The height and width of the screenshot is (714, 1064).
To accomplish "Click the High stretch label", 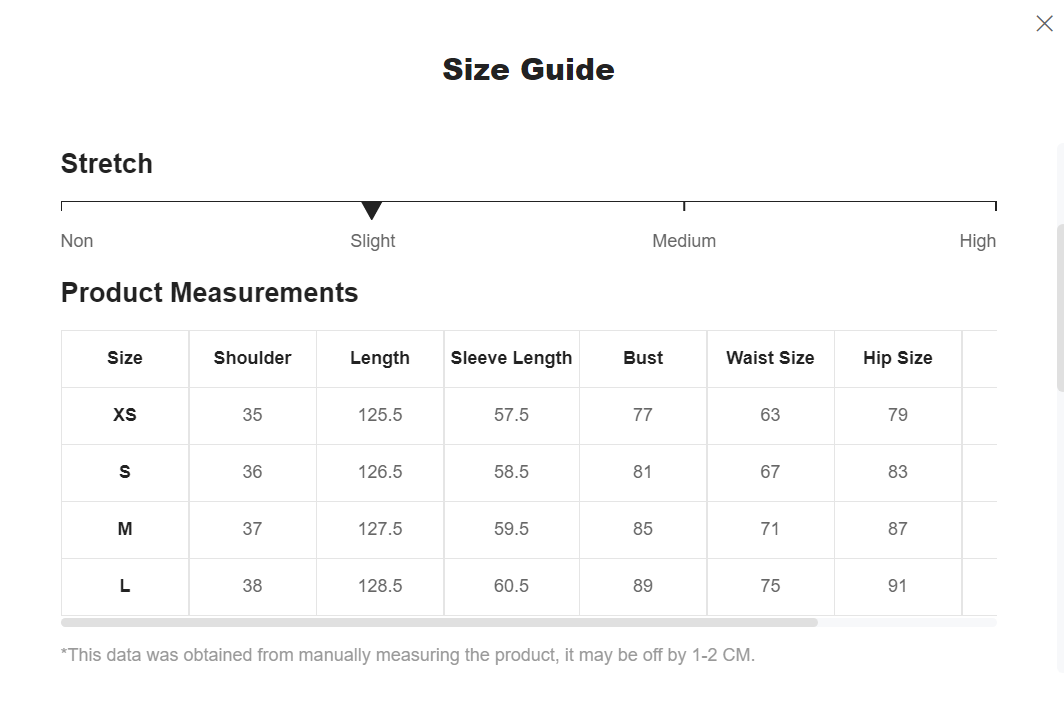I will (978, 241).
